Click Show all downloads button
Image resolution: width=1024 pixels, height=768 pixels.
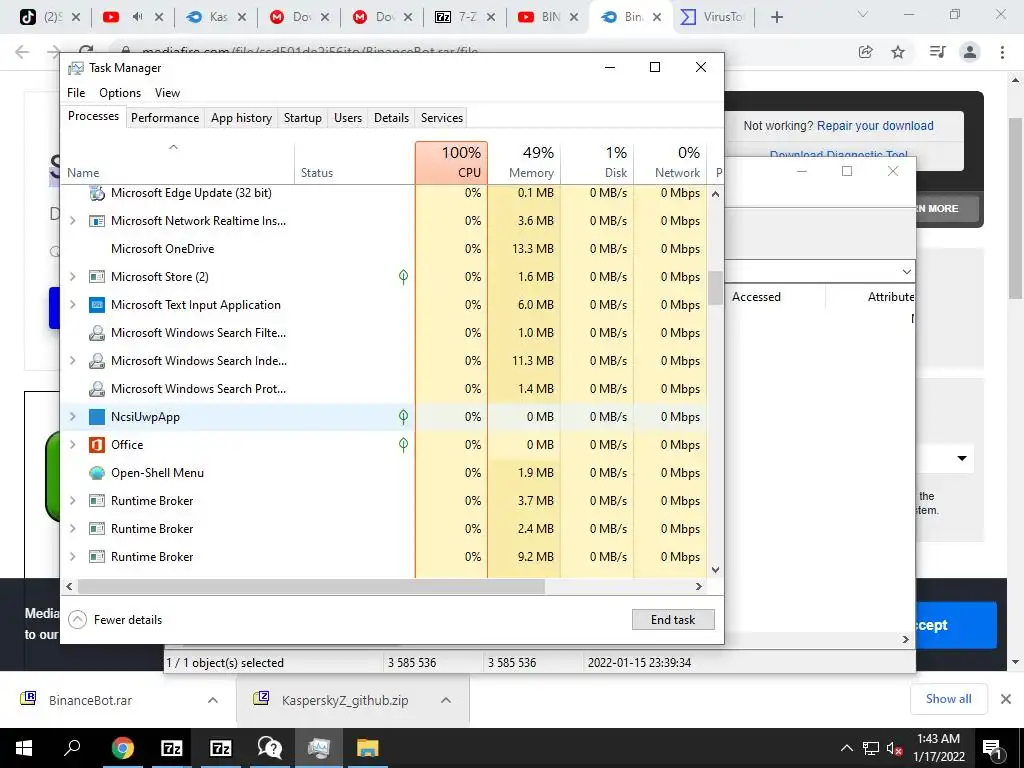tap(948, 699)
